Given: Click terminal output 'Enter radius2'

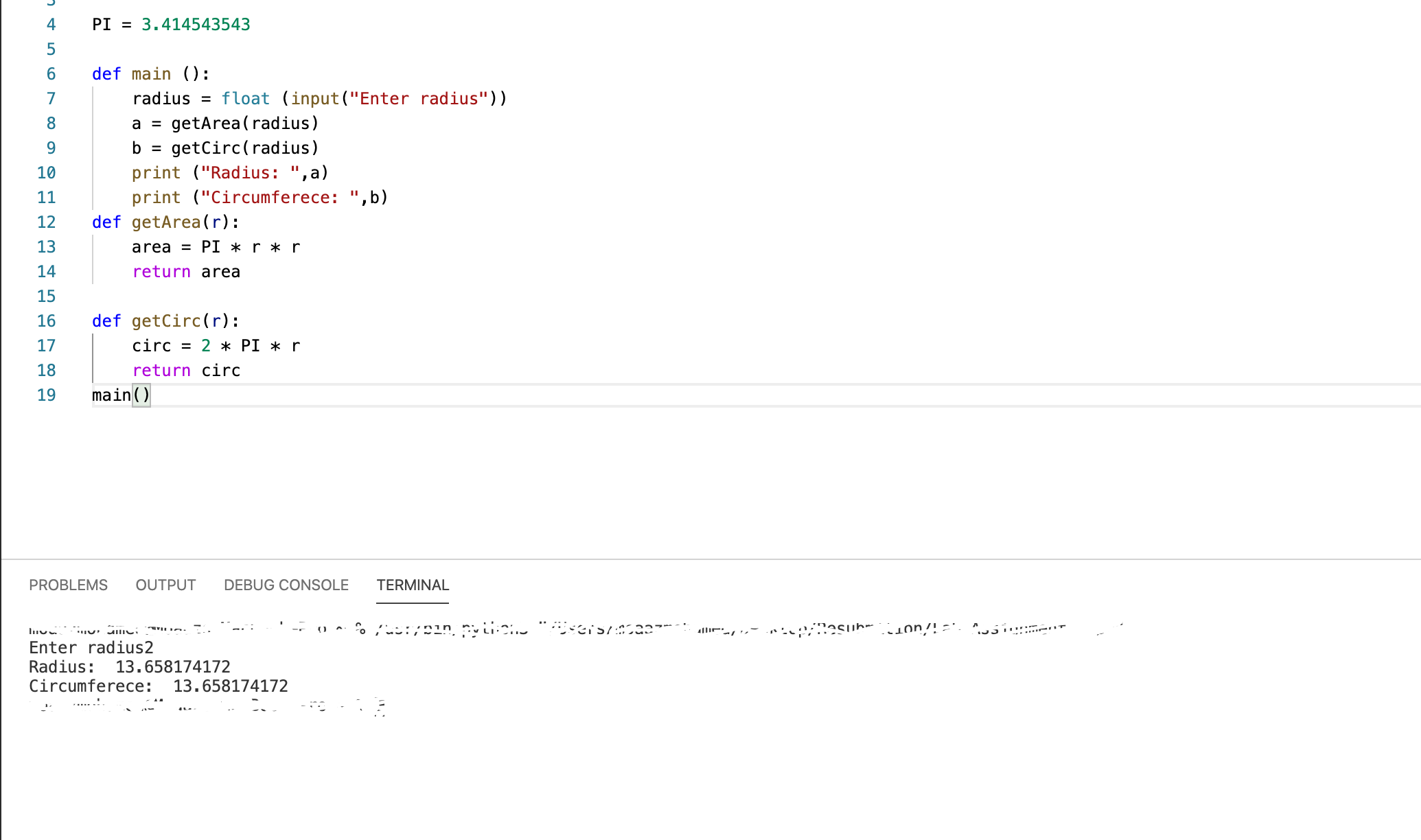Looking at the screenshot, I should pyautogui.click(x=91, y=648).
